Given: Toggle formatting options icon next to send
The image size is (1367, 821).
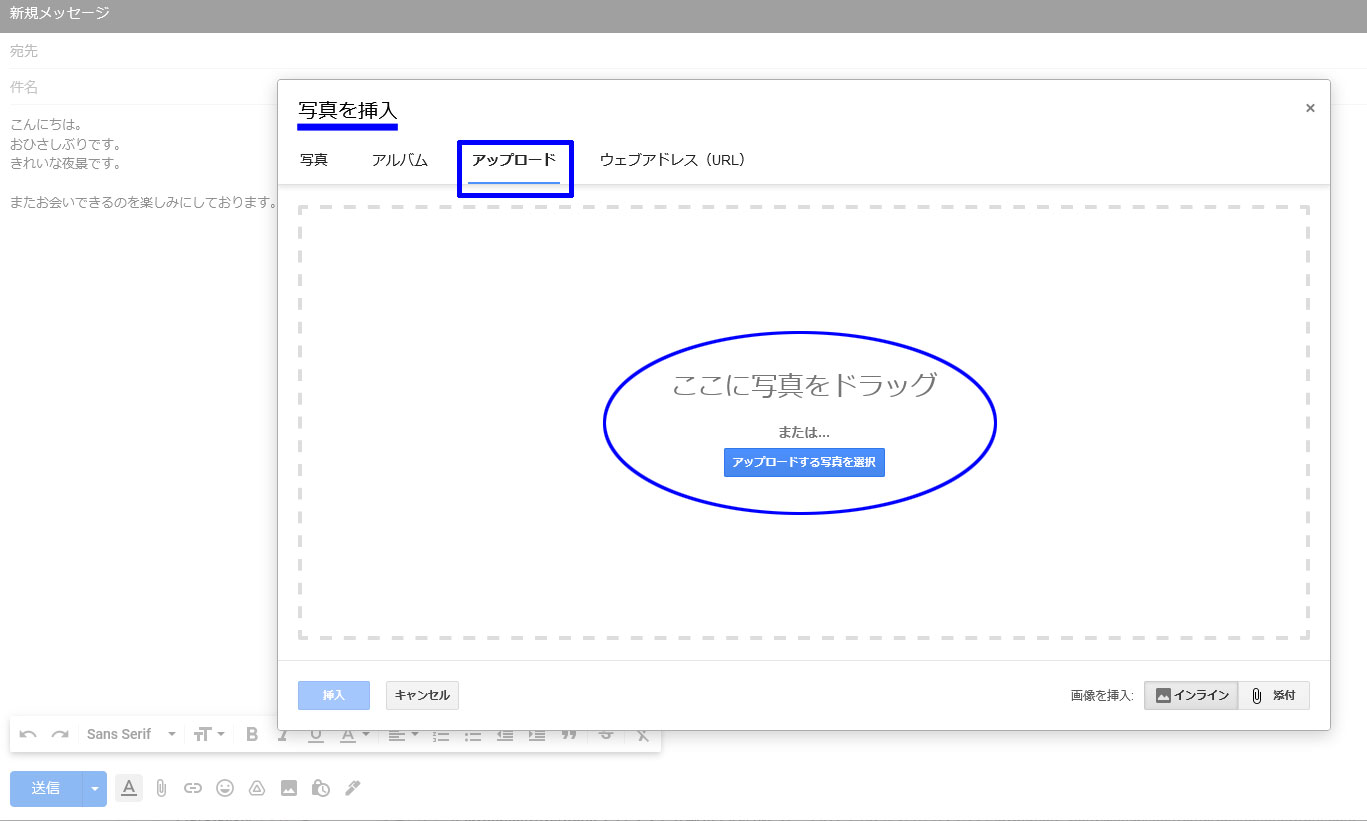Looking at the screenshot, I should [128, 788].
